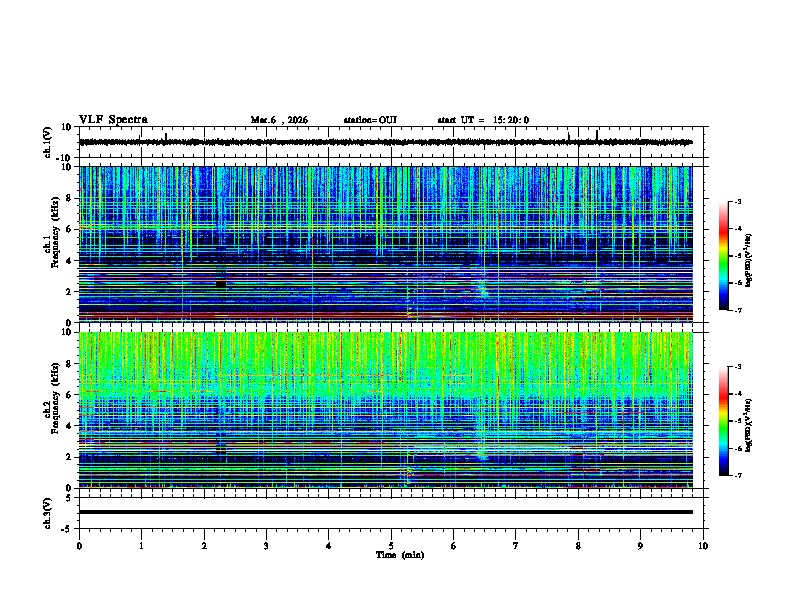Viewport: 792px width, 612px height.
Task: Click the ch.1 spectrogram color scale bar
Action: click(723, 256)
